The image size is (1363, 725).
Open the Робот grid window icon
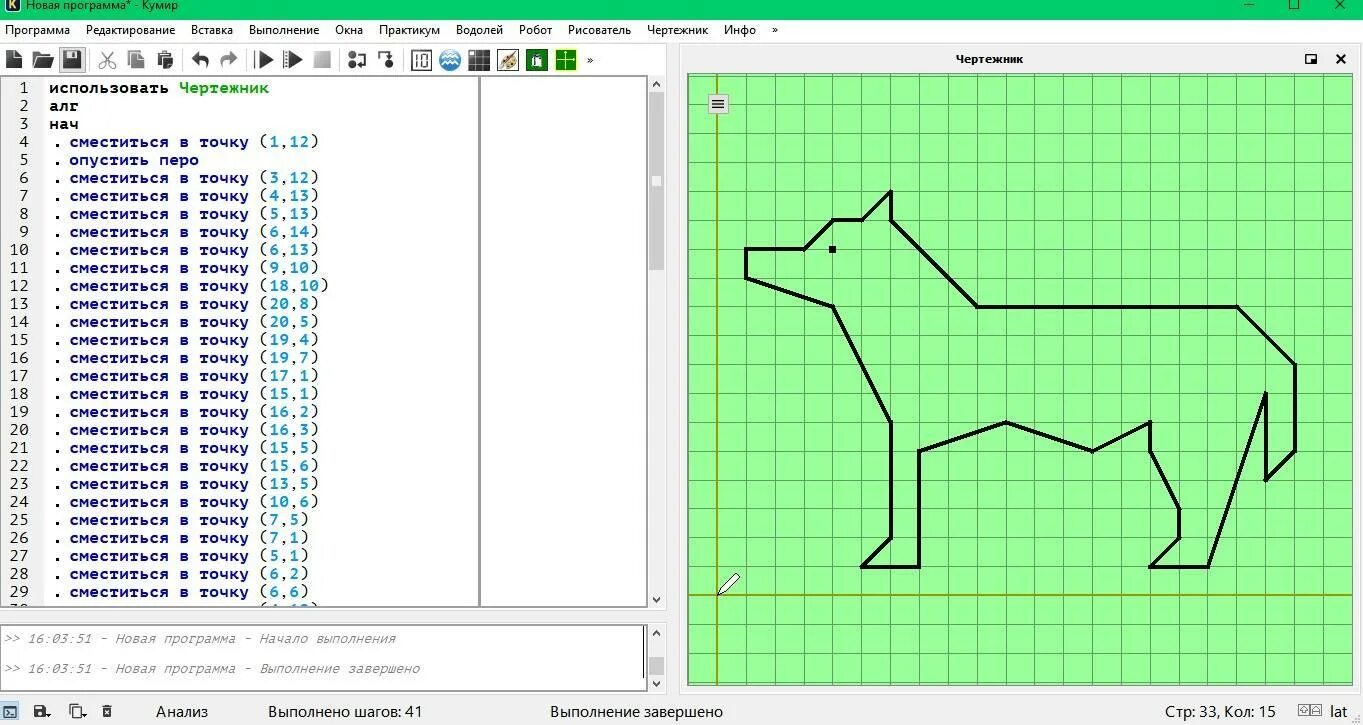click(x=479, y=60)
